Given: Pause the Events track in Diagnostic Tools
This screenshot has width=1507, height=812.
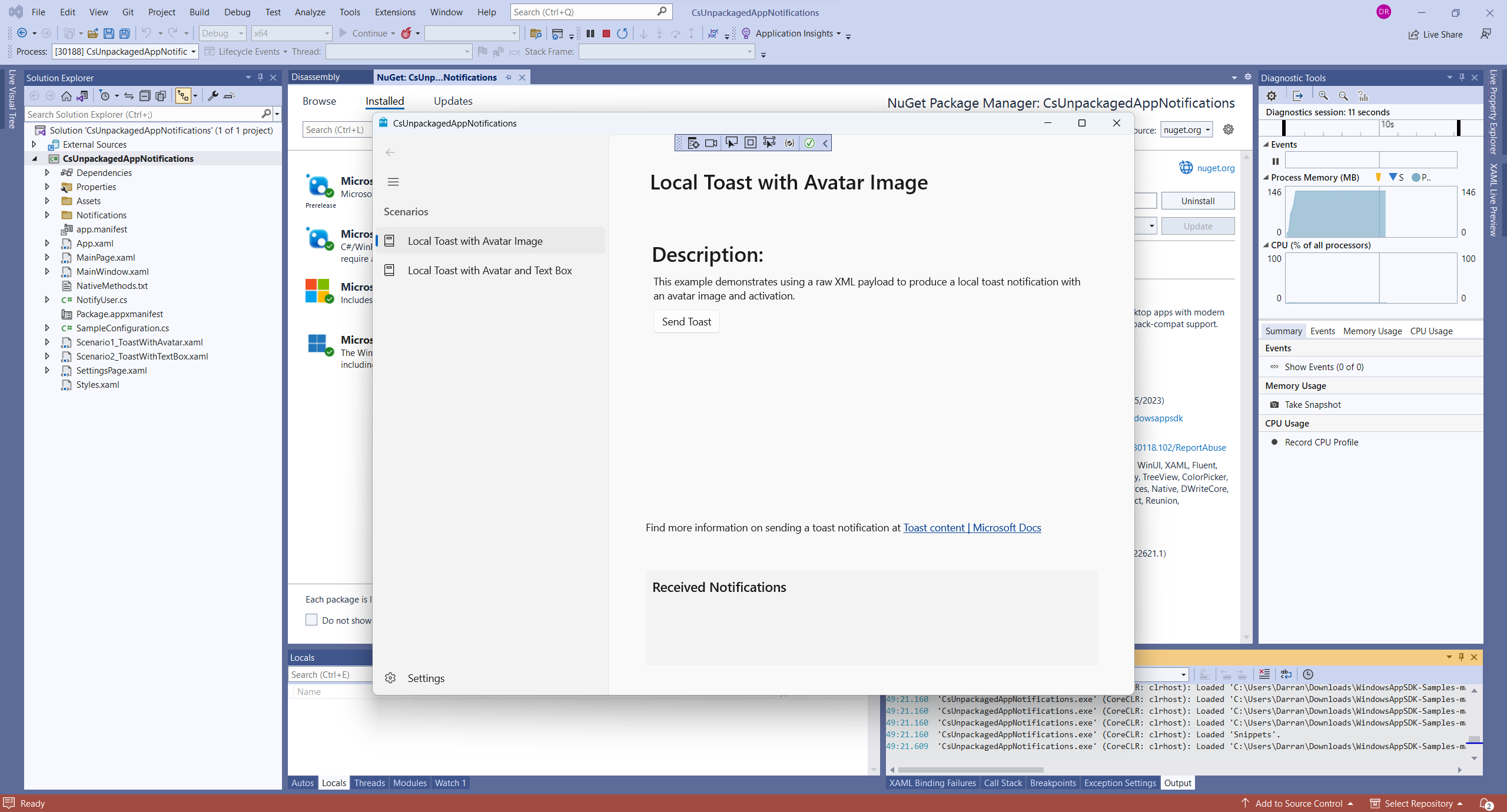Looking at the screenshot, I should coord(1275,161).
